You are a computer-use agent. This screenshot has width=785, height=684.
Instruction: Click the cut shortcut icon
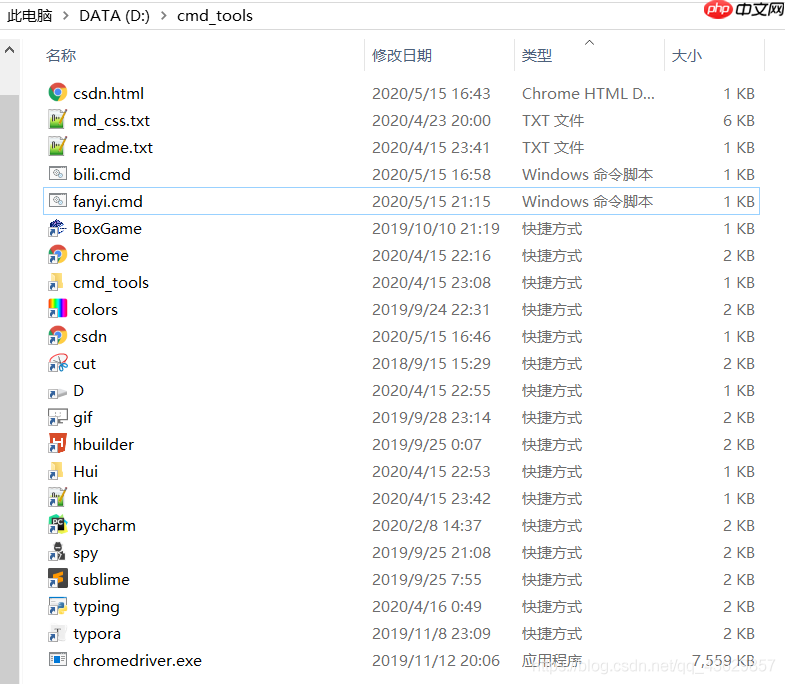click(x=57, y=363)
